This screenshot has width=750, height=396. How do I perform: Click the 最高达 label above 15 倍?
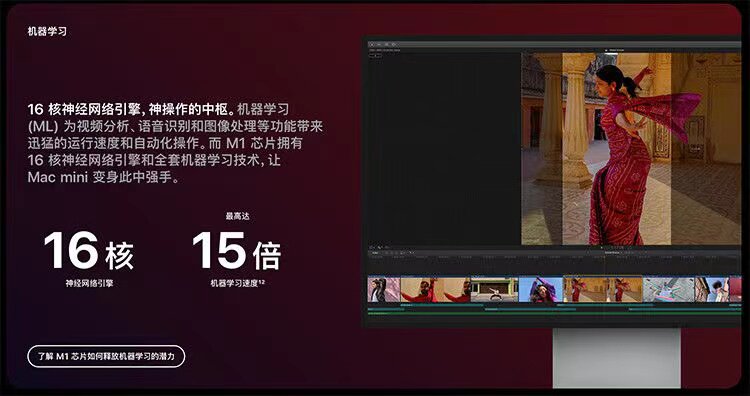[237, 216]
